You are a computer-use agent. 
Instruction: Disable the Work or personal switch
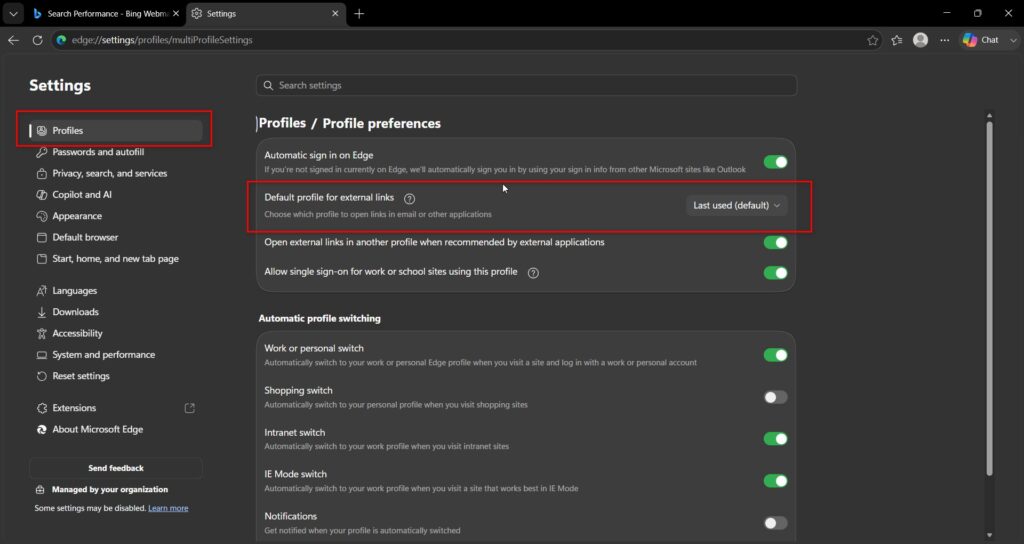click(x=775, y=355)
